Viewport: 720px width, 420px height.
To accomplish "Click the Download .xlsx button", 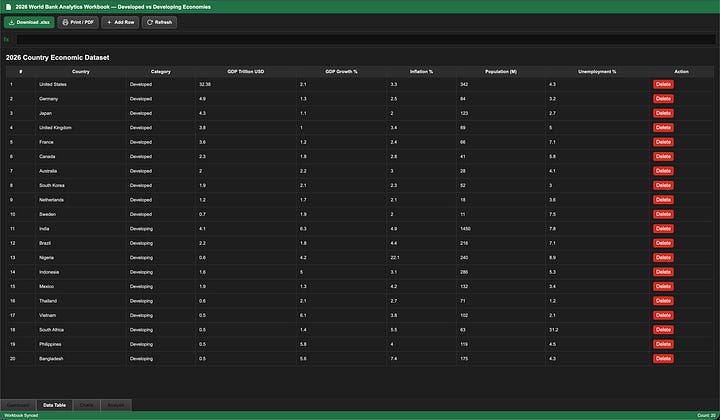I will point(29,22).
